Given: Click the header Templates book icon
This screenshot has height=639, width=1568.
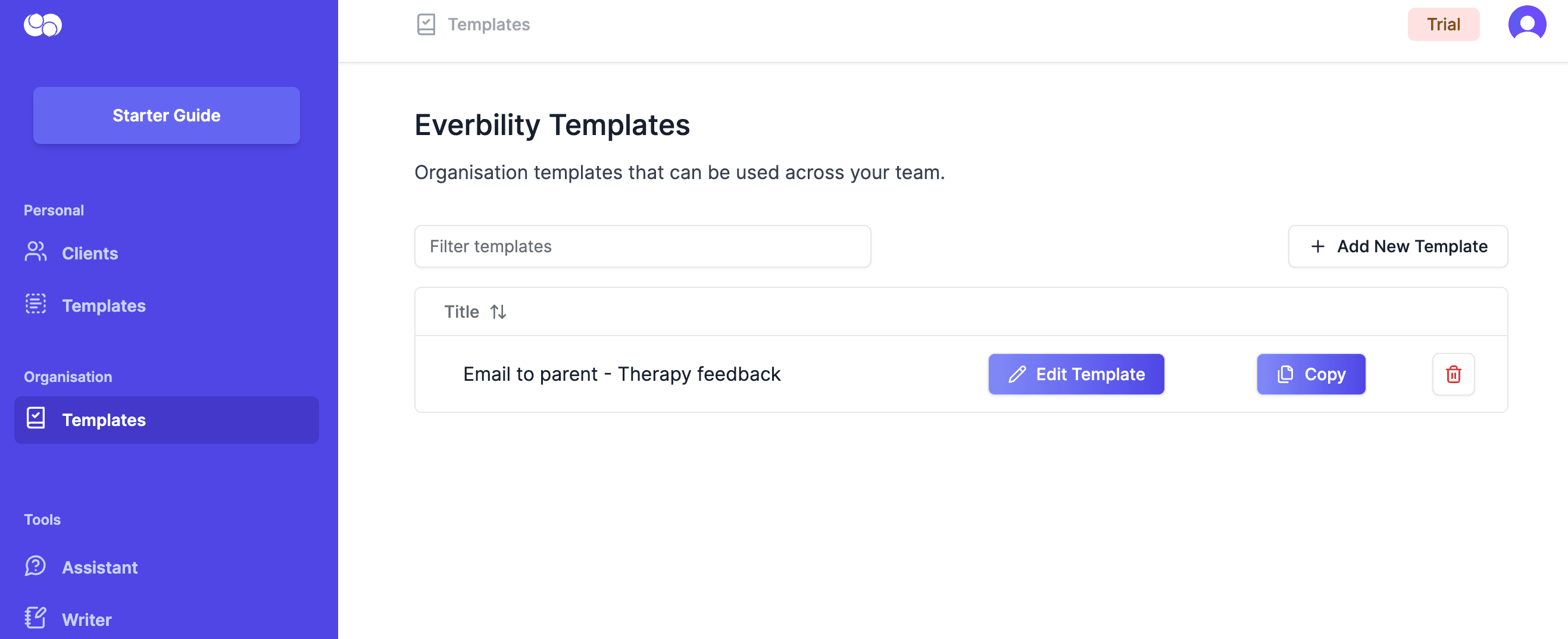Looking at the screenshot, I should tap(426, 24).
